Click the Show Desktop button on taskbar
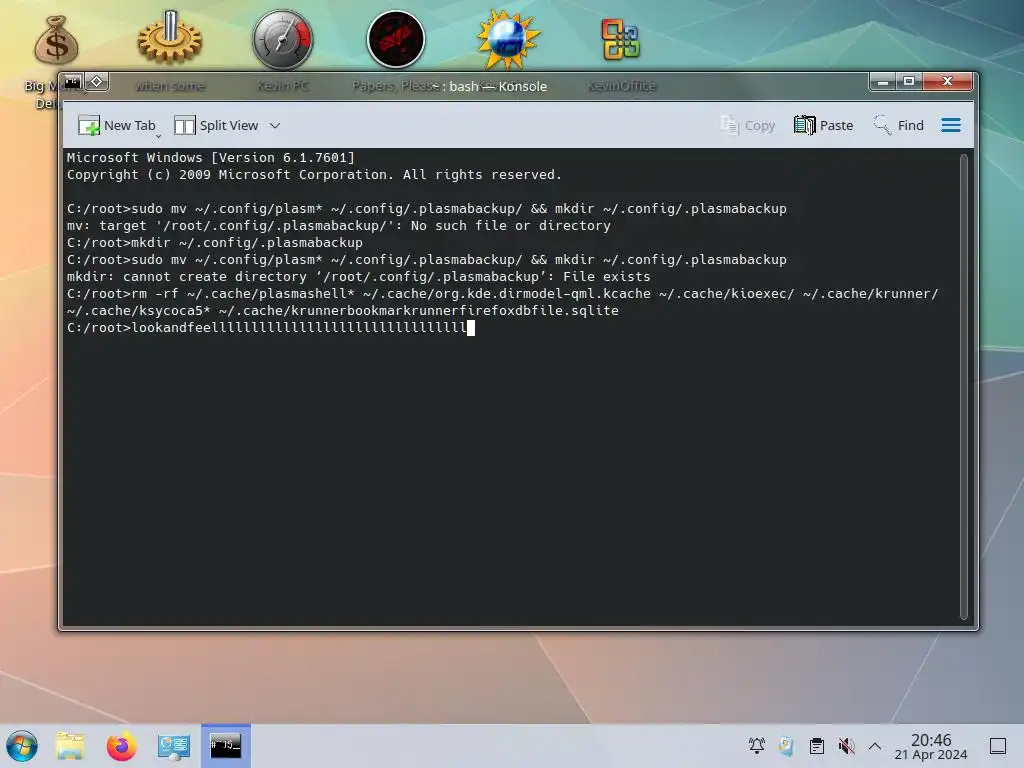The width and height of the screenshot is (1024, 768). coord(998,746)
